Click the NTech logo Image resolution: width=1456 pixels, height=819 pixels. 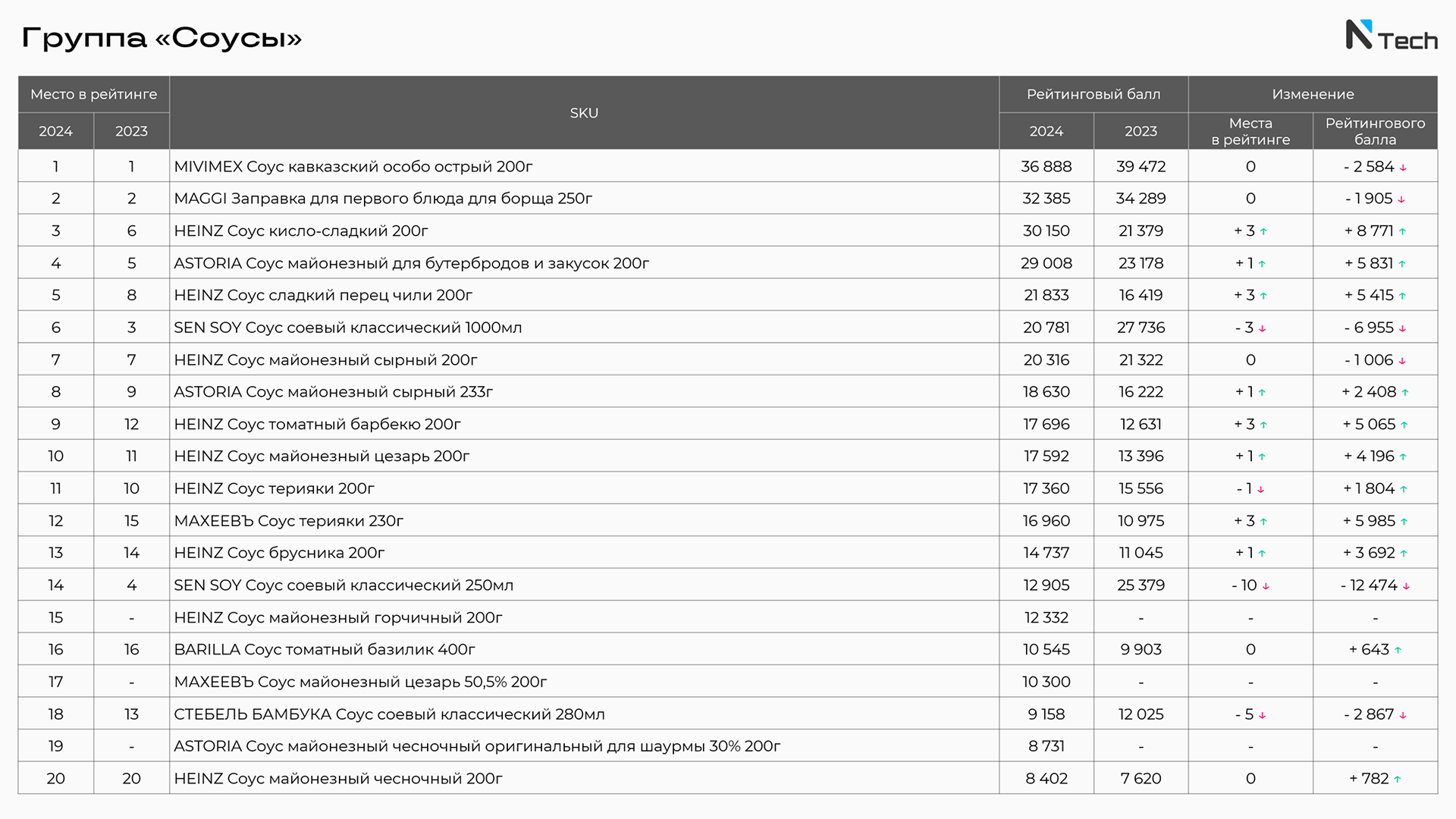(1392, 36)
